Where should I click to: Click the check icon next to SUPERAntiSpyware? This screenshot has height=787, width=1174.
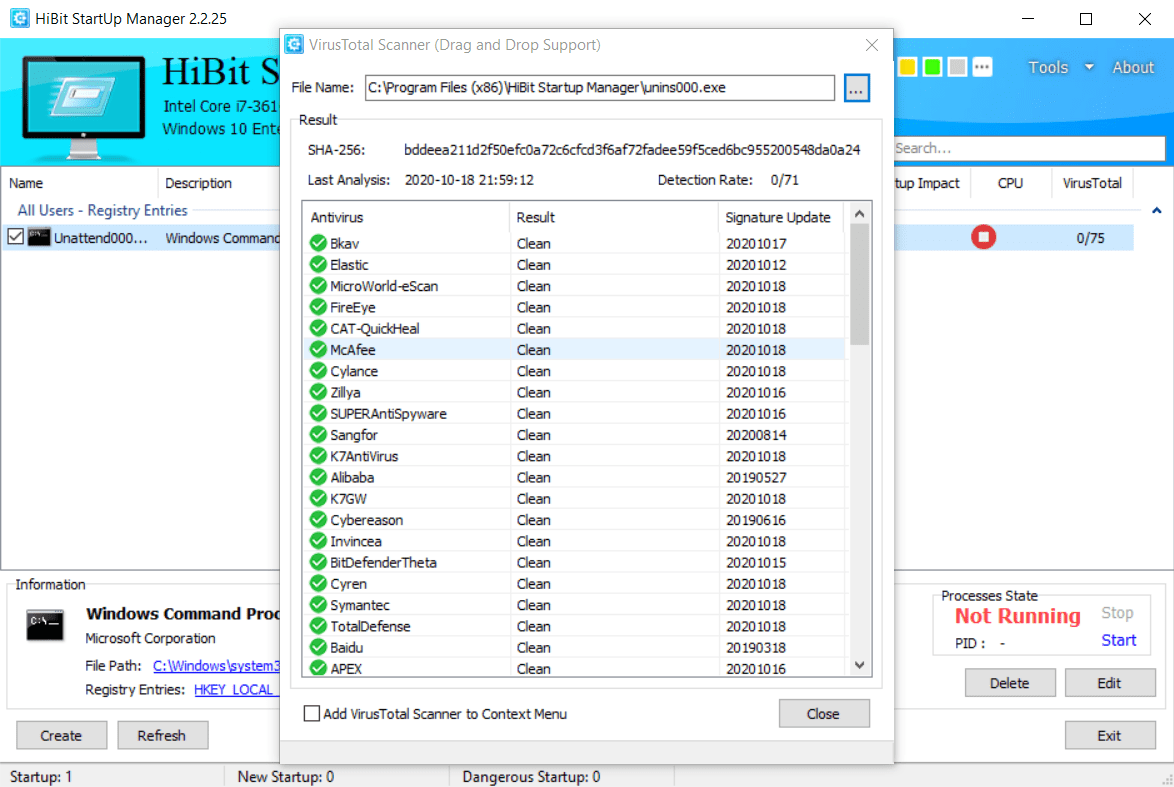click(318, 413)
